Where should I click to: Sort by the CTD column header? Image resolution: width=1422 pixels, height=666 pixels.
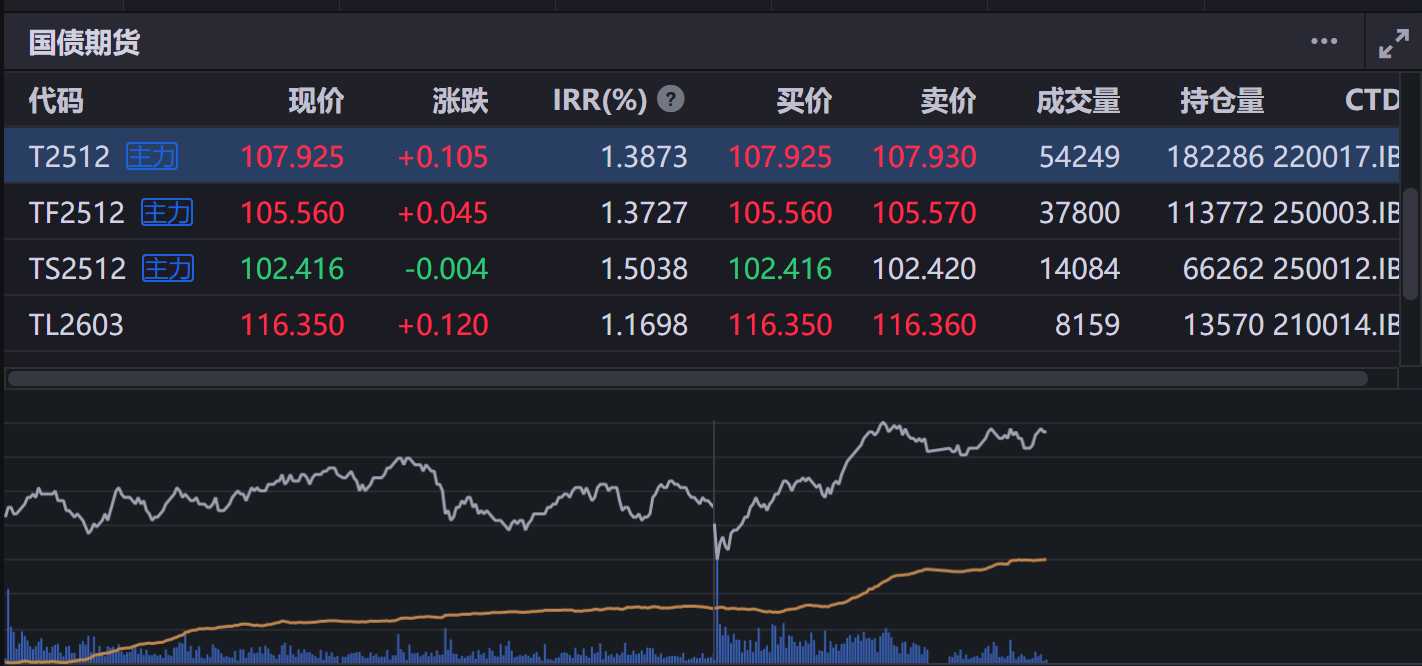[1372, 100]
